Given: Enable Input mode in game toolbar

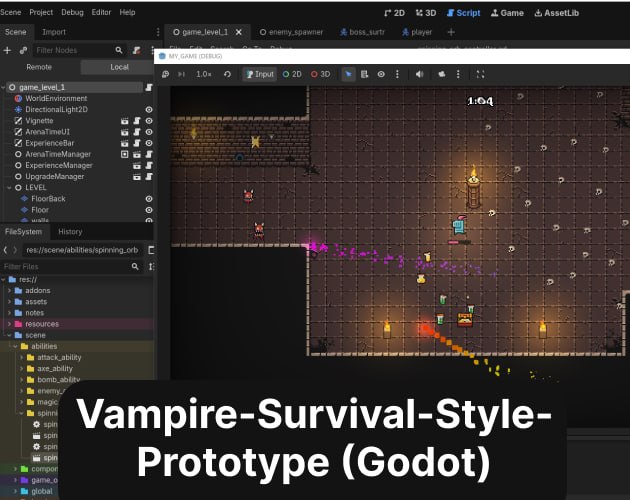Looking at the screenshot, I should (260, 74).
